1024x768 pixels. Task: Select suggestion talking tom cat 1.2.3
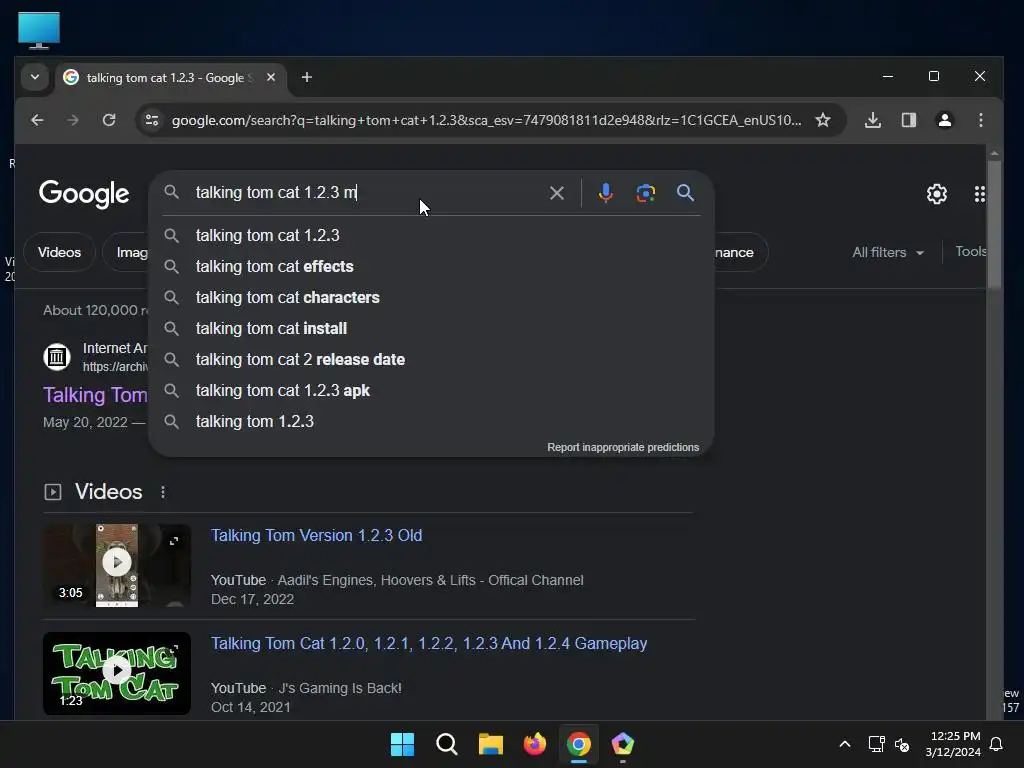click(x=431, y=235)
